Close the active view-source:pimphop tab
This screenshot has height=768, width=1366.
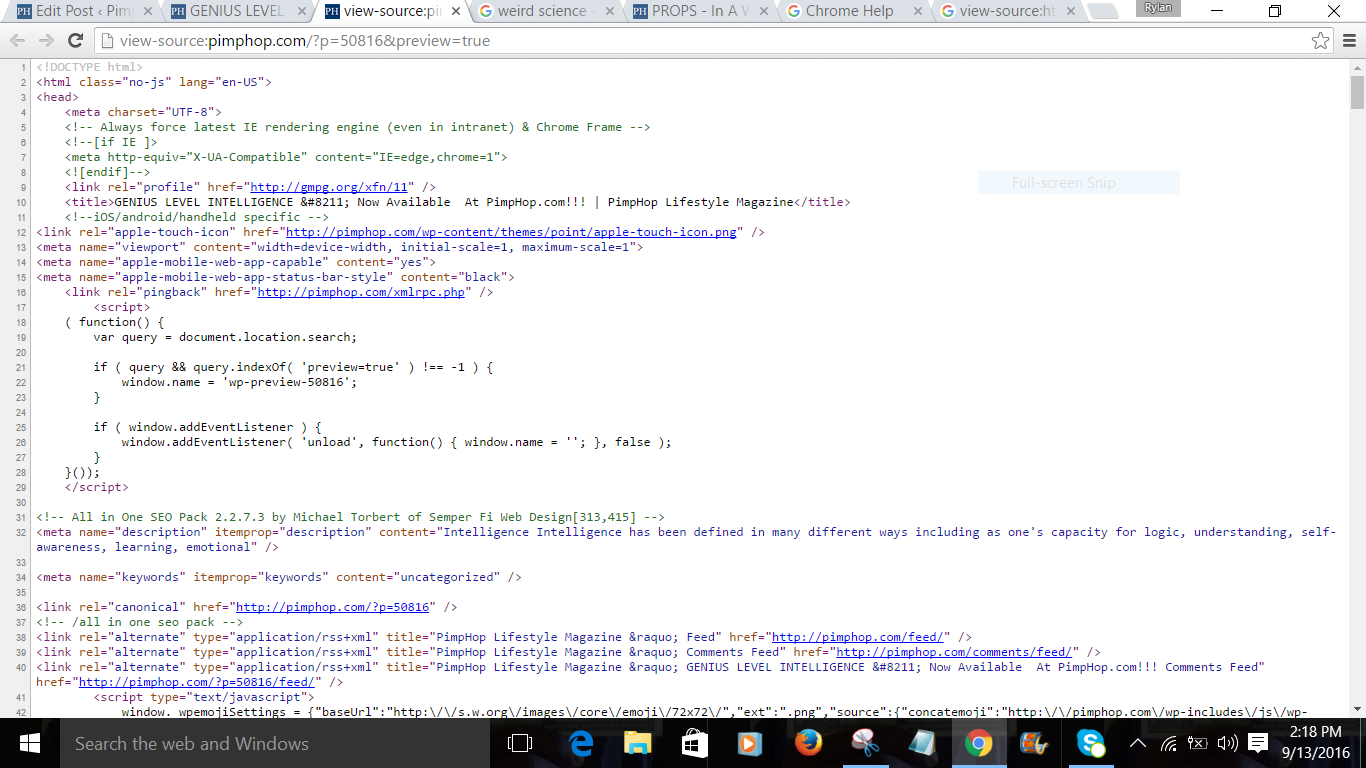point(455,12)
